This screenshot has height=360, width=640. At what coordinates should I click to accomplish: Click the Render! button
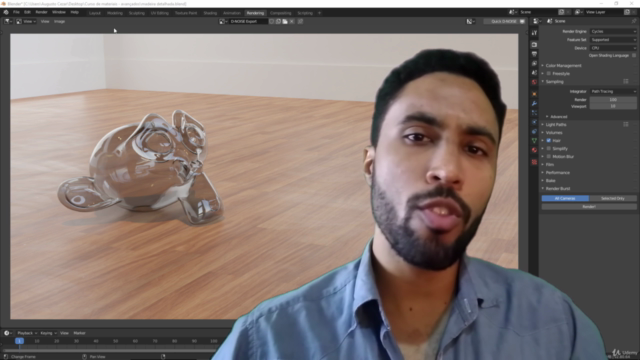coord(589,207)
